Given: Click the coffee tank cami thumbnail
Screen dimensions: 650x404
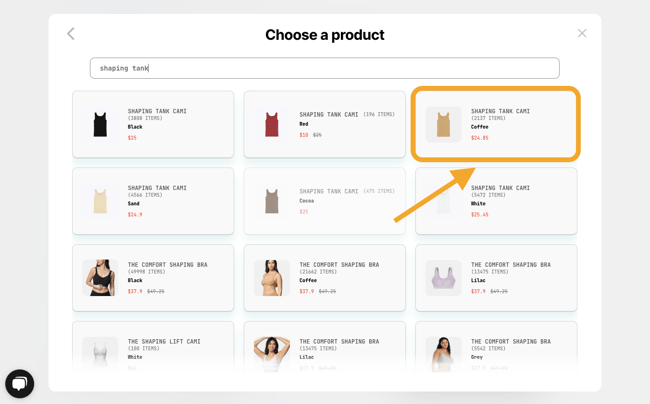Looking at the screenshot, I should [x=443, y=124].
